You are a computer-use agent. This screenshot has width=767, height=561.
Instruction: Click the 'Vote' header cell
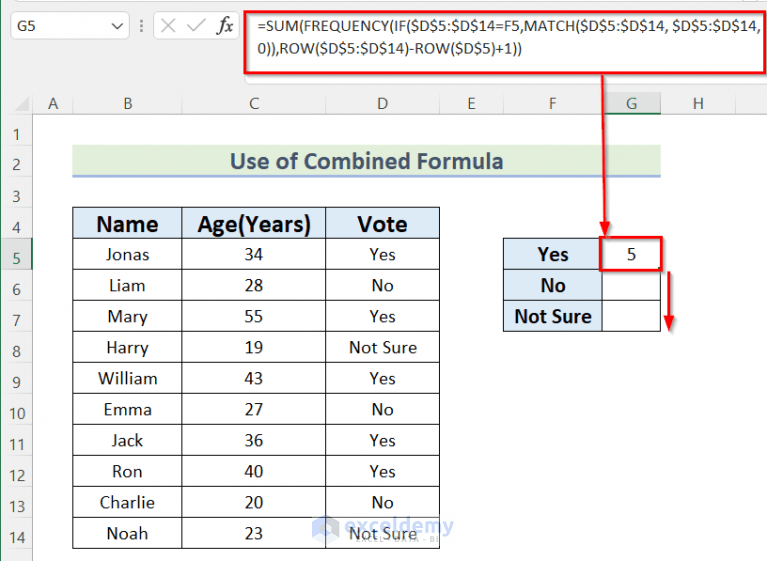(383, 224)
